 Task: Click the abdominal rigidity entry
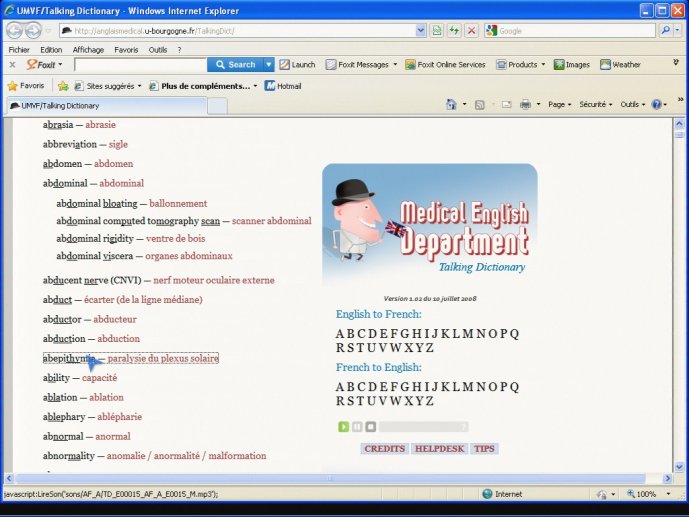131,238
